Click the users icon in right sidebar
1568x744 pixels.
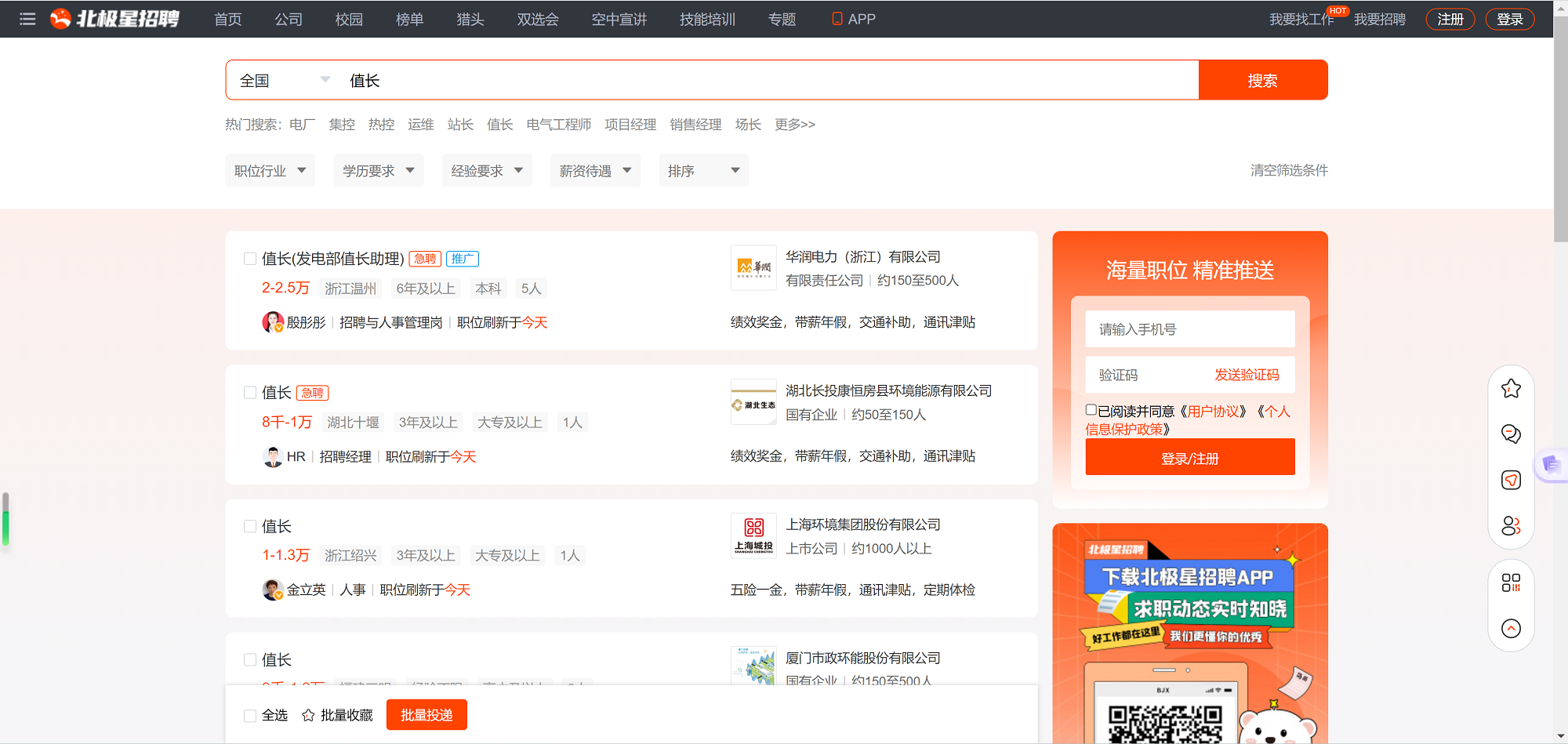coord(1511,525)
